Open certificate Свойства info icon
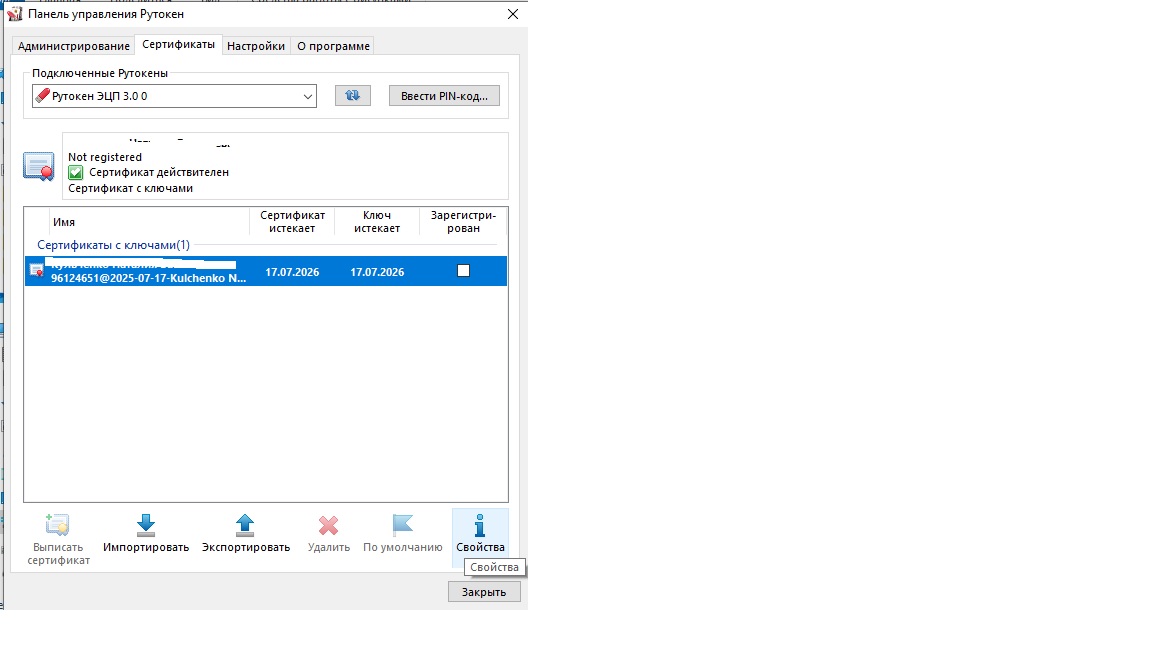 pyautogui.click(x=480, y=525)
